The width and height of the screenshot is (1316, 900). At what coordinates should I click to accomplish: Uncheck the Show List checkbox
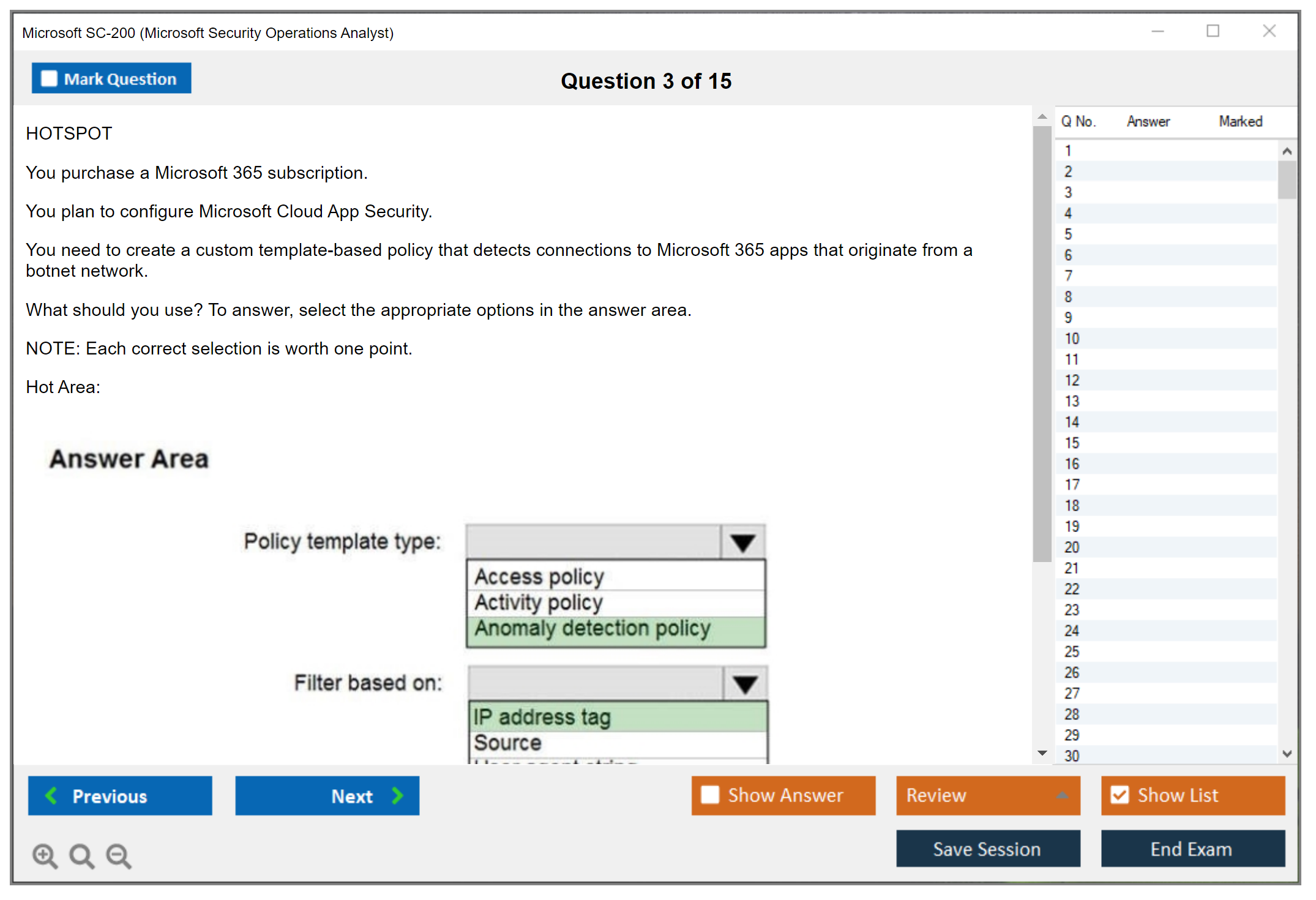[1120, 795]
